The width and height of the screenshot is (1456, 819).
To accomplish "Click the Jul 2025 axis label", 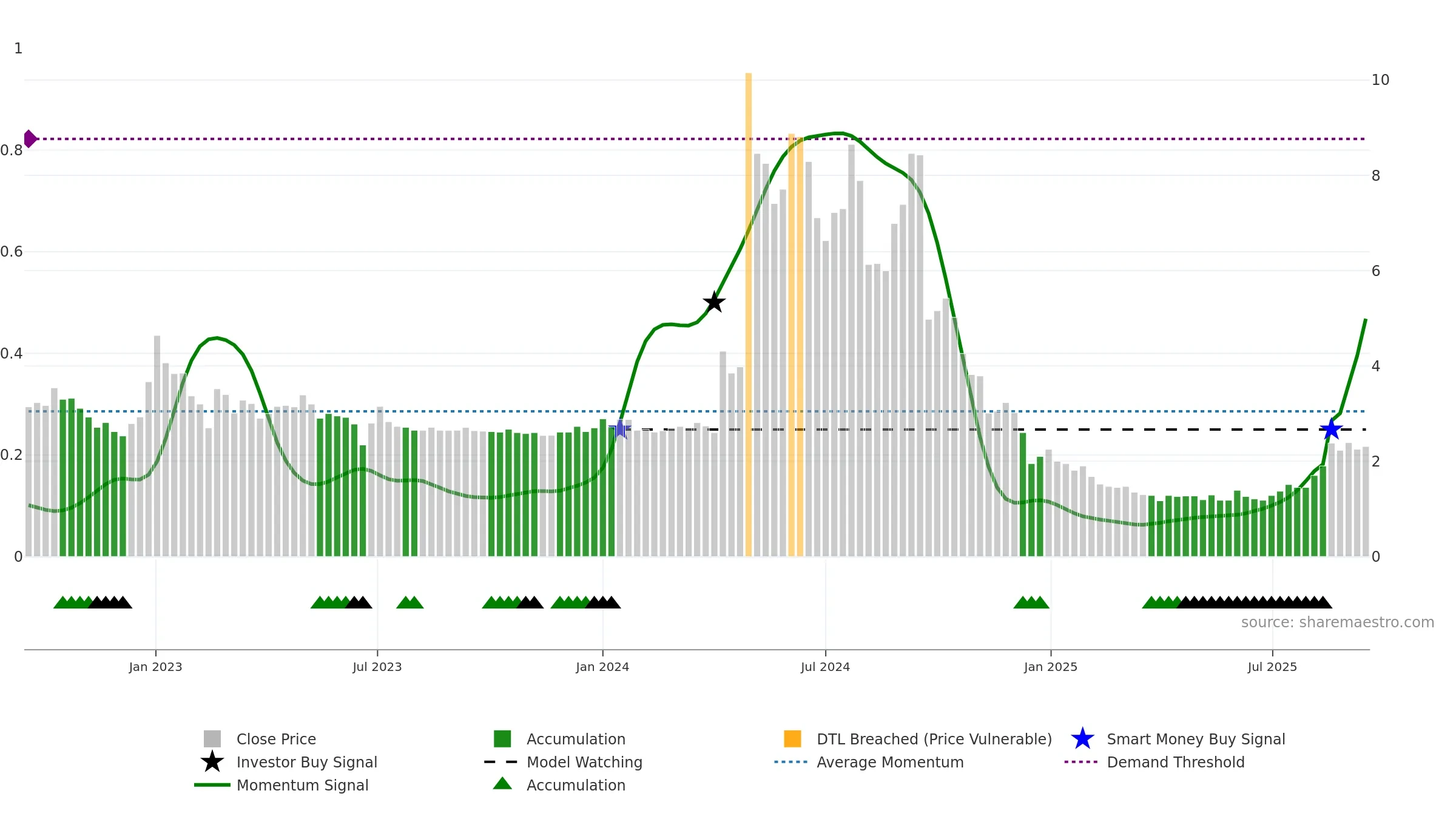I will point(1272,667).
